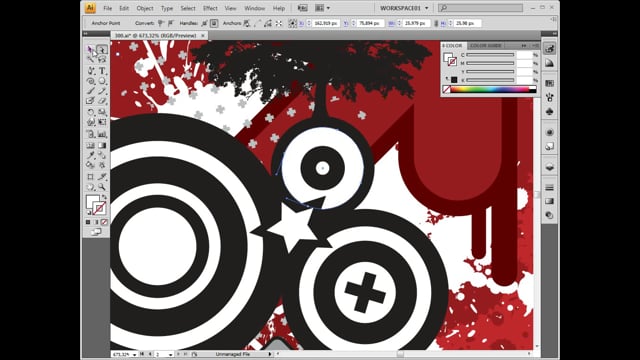Select the Ellipse shape tool
The width and height of the screenshot is (640, 360).
(x=102, y=81)
